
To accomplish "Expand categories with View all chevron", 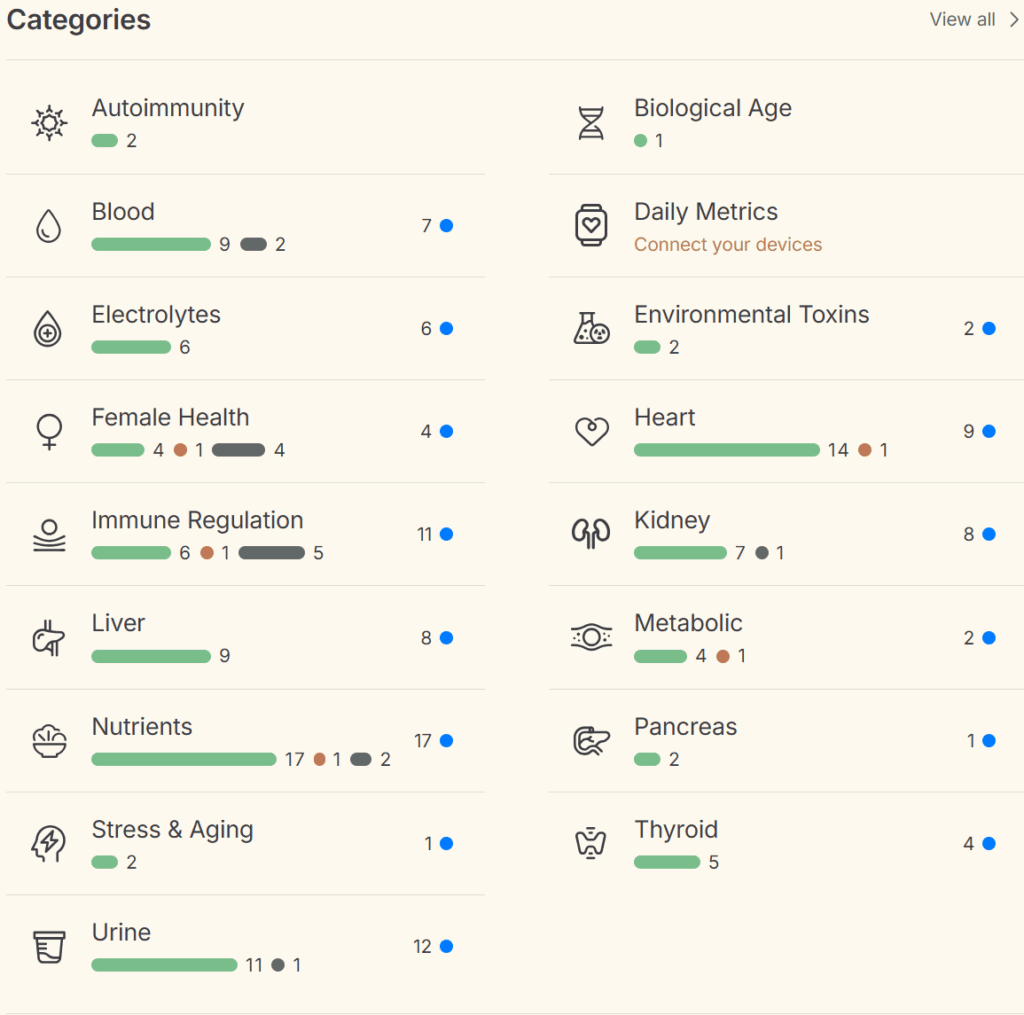I will [x=1012, y=20].
